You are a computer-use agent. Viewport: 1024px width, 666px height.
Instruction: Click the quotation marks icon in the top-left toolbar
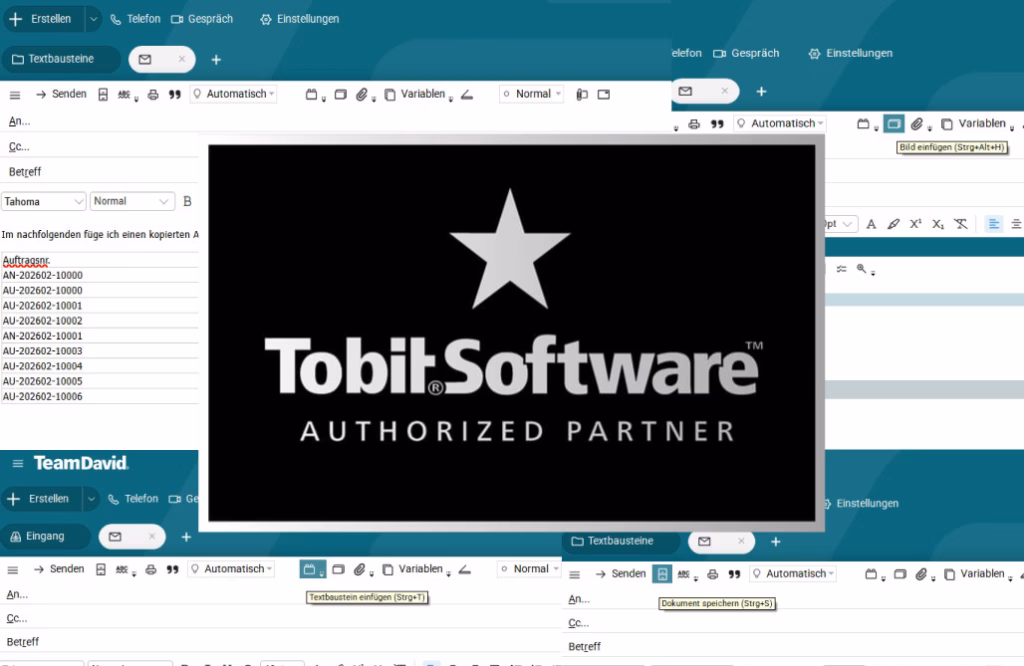click(174, 95)
